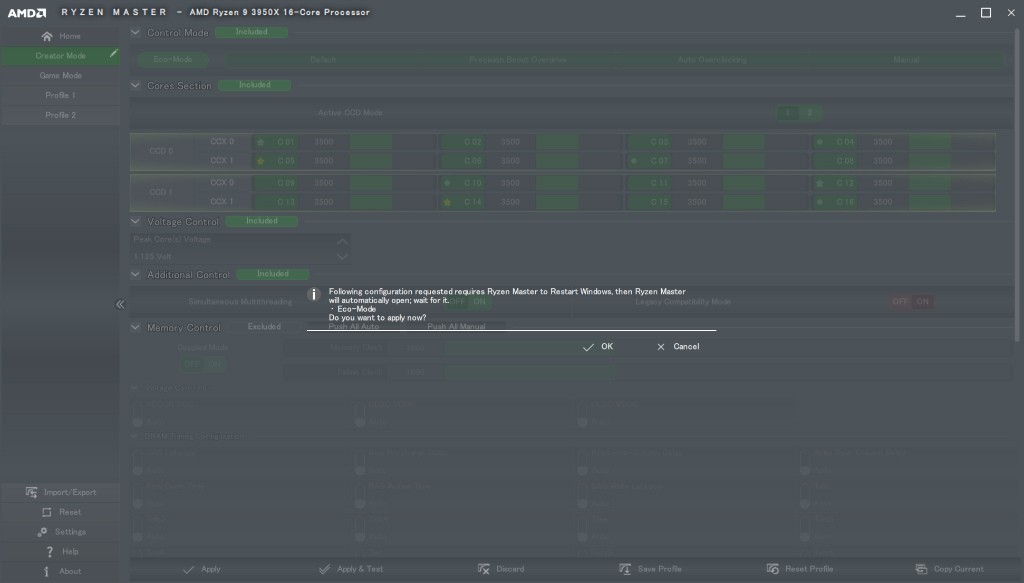Click the dot indicator on core C 07
The height and width of the screenshot is (583, 1024).
click(x=633, y=161)
